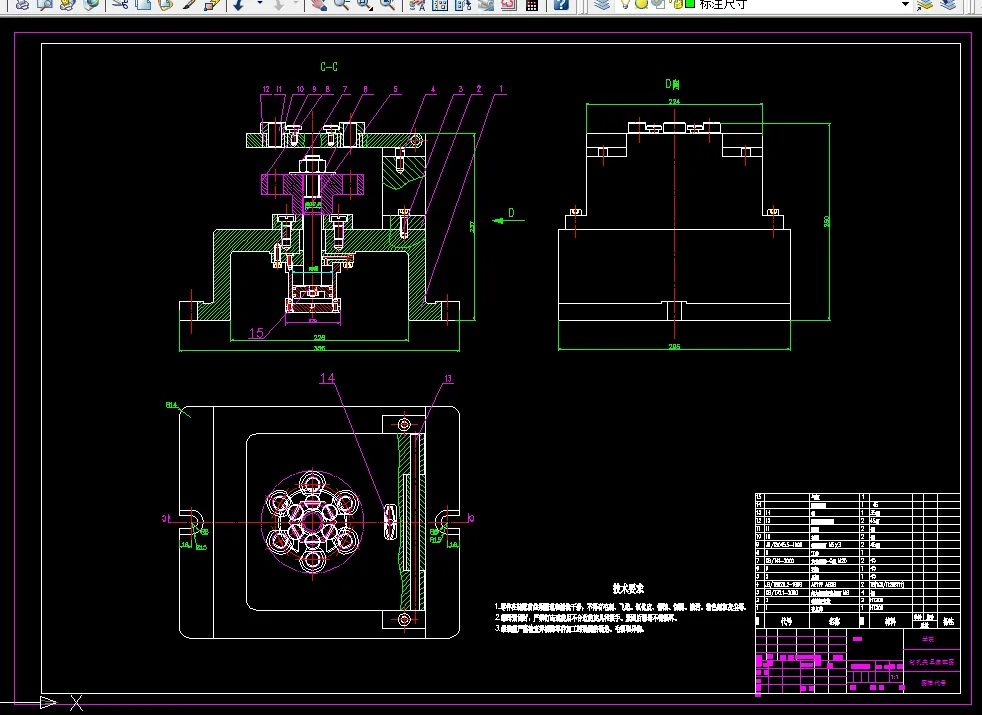Image resolution: width=982 pixels, height=715 pixels.
Task: Click the Publish icon
Action: 68,4
